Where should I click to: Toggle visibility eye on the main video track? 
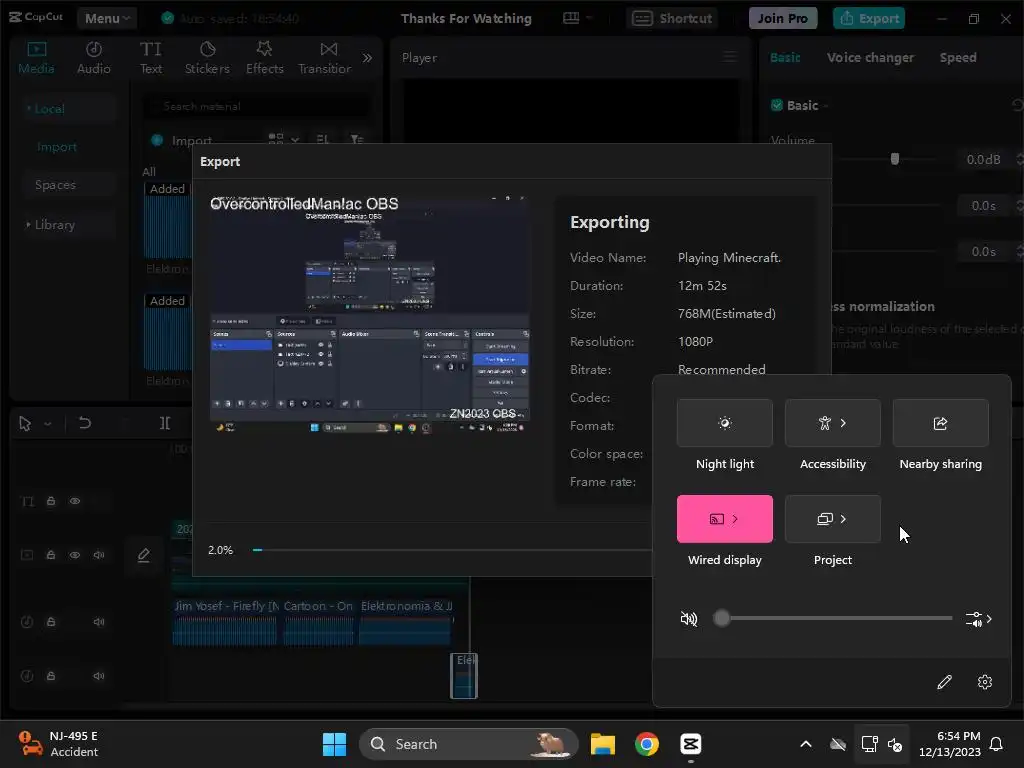(x=75, y=555)
